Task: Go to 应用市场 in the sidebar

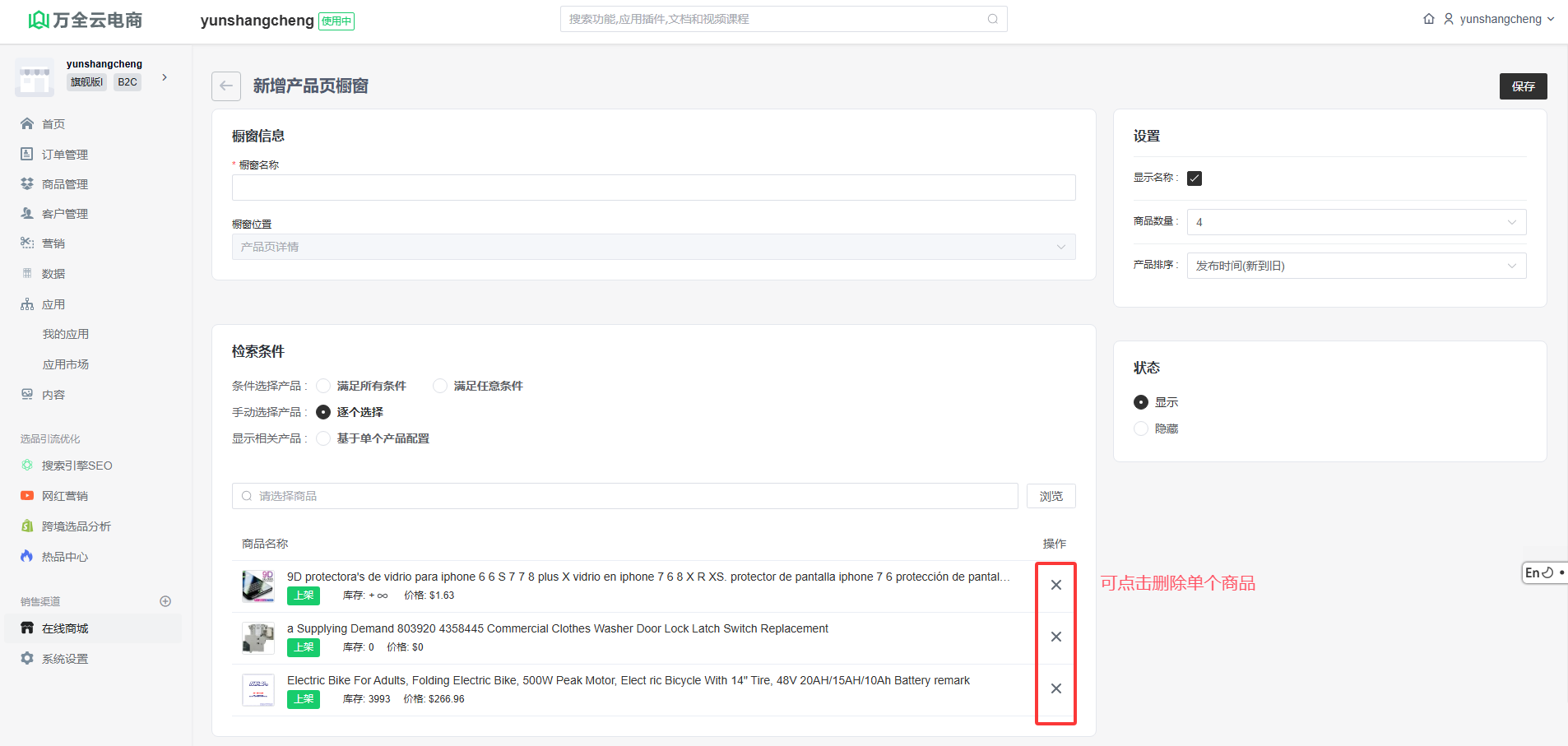Action: [x=66, y=364]
